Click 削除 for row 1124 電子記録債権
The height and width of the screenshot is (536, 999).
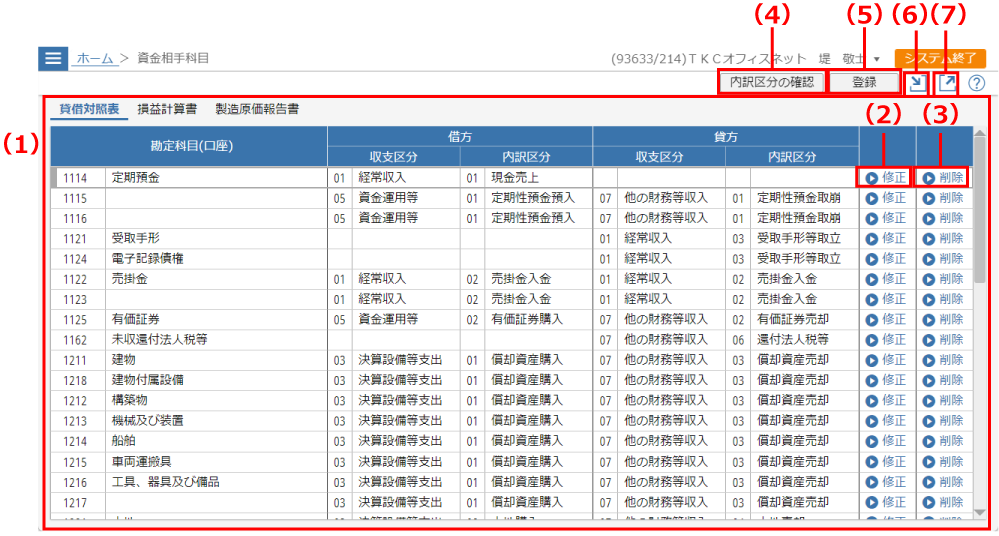click(x=943, y=259)
